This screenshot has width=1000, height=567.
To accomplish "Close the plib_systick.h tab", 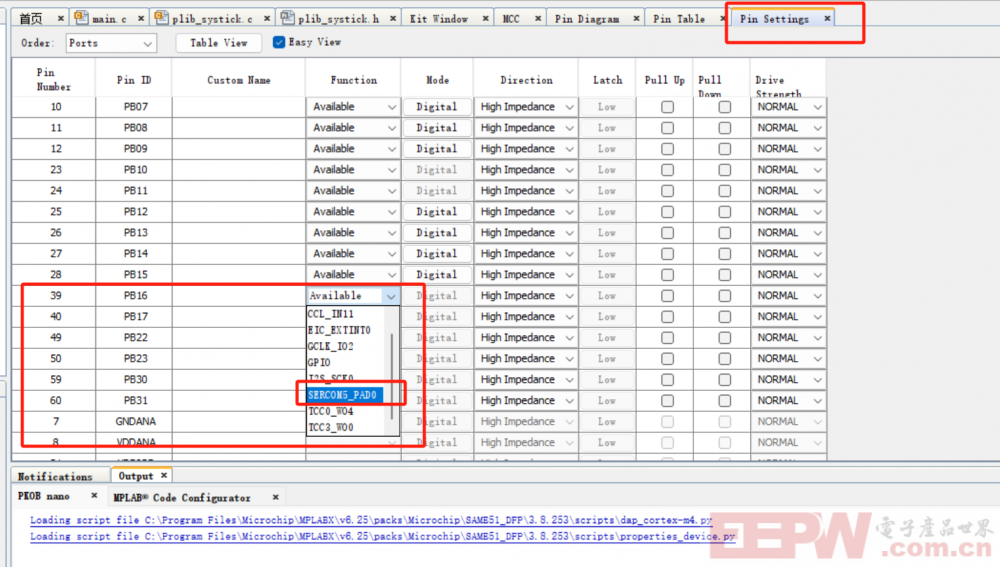I will (393, 18).
